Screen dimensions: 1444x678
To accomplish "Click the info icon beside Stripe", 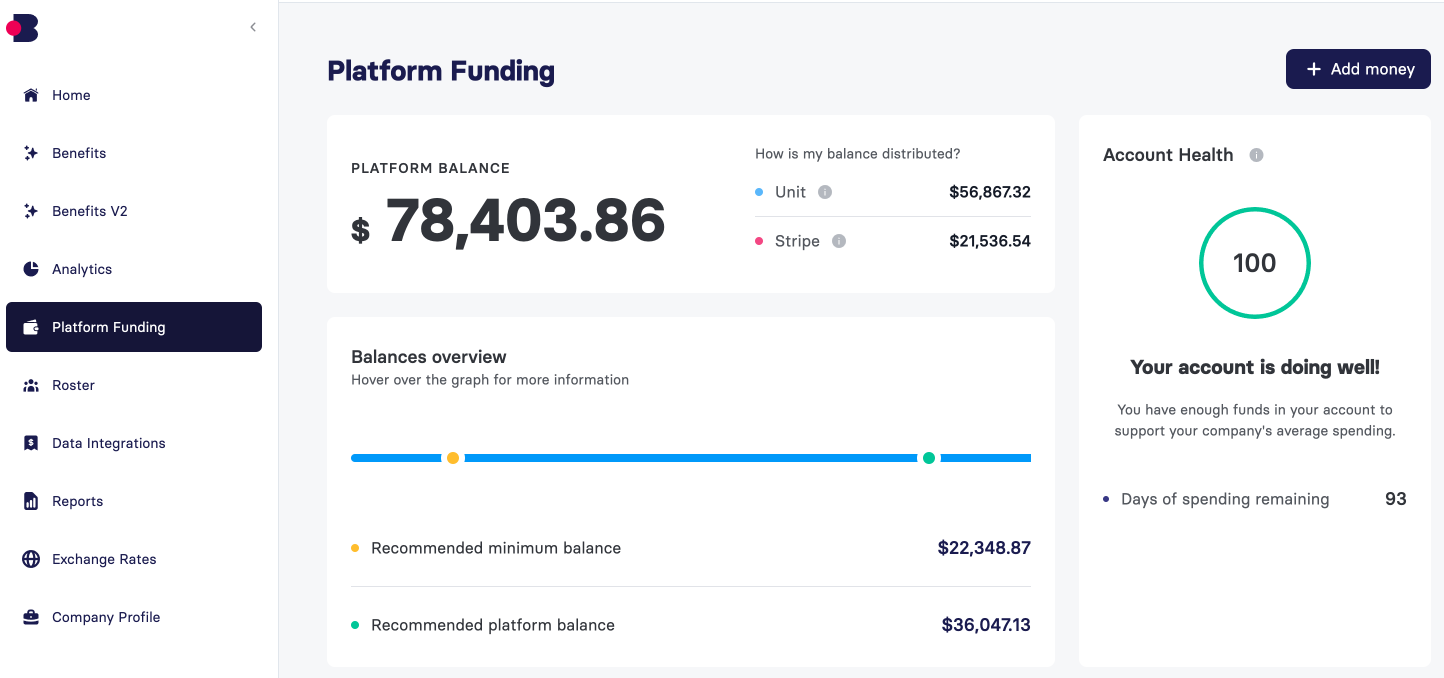I will tap(839, 241).
